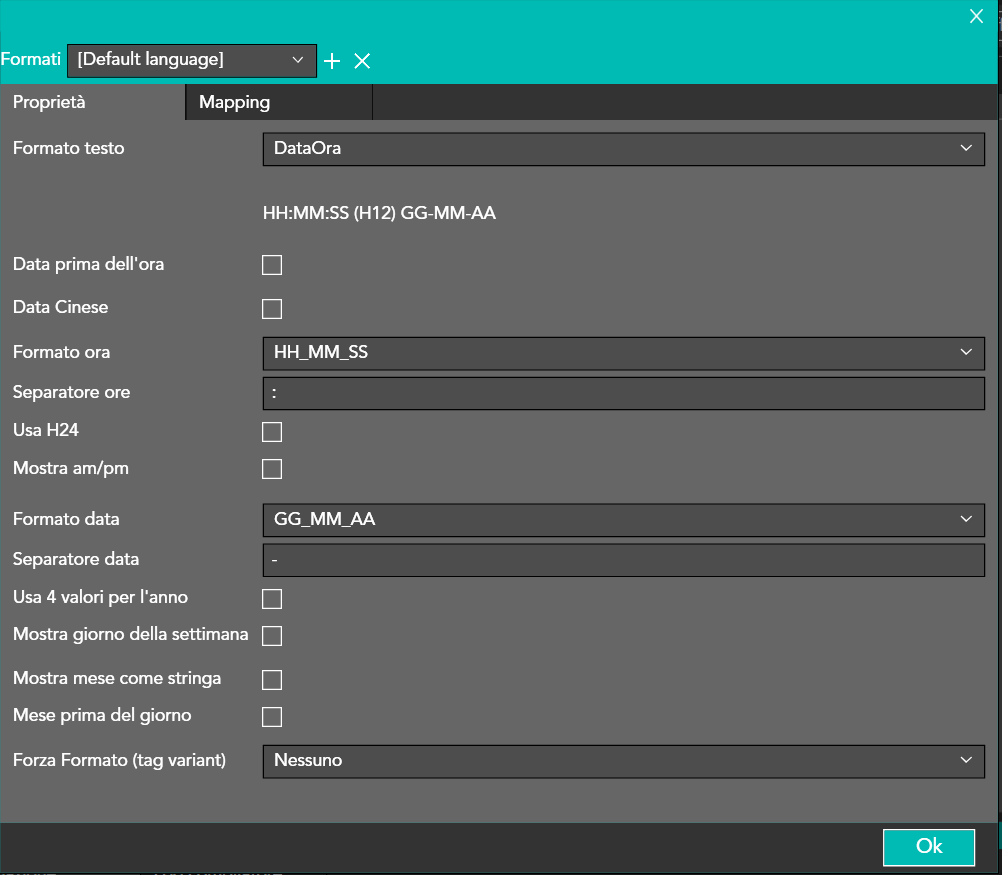Image resolution: width=1002 pixels, height=875 pixels.
Task: Expand the Formato ora HH_MM_SS dropdown
Action: [624, 353]
